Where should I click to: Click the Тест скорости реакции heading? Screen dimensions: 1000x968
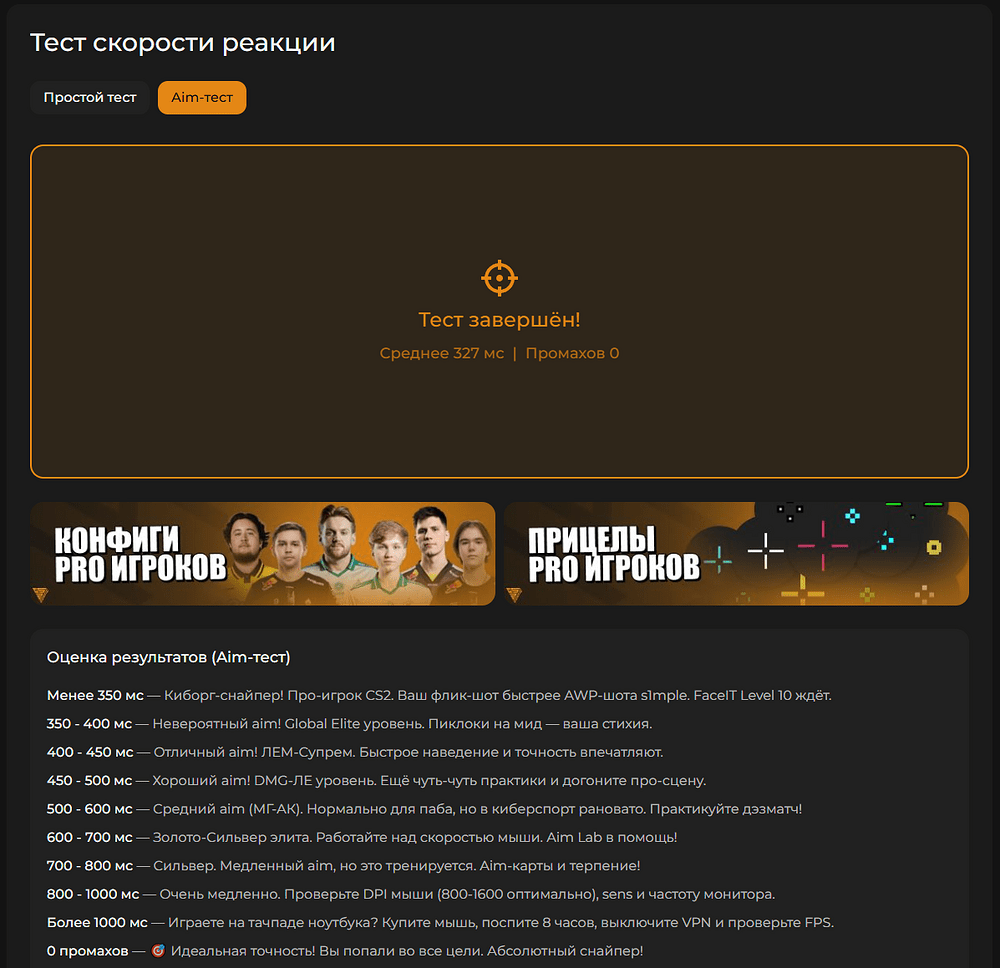[182, 43]
